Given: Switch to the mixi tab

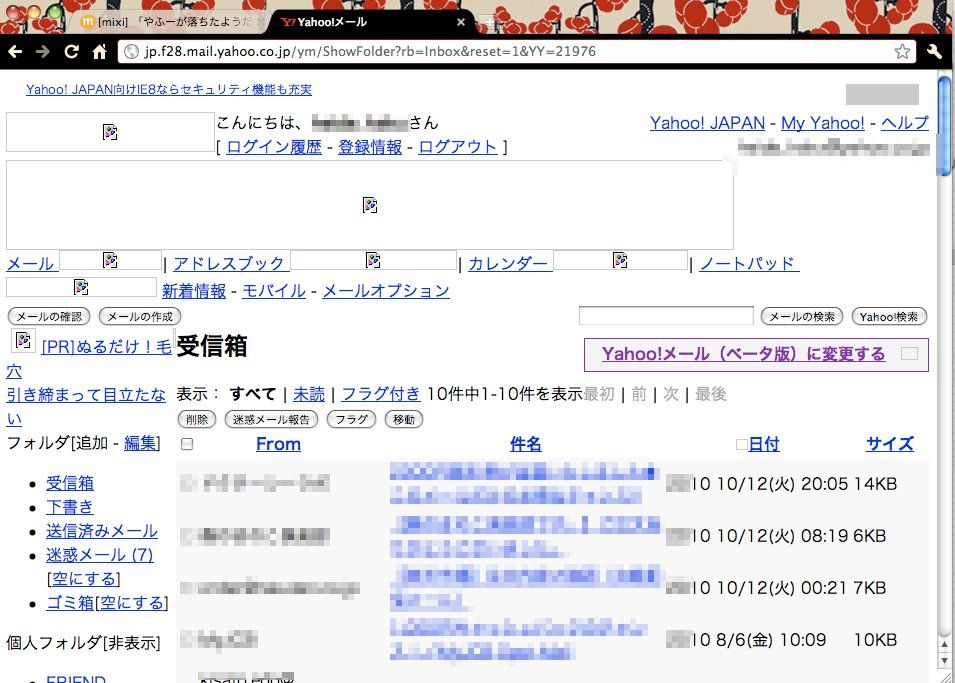Looking at the screenshot, I should pos(174,22).
